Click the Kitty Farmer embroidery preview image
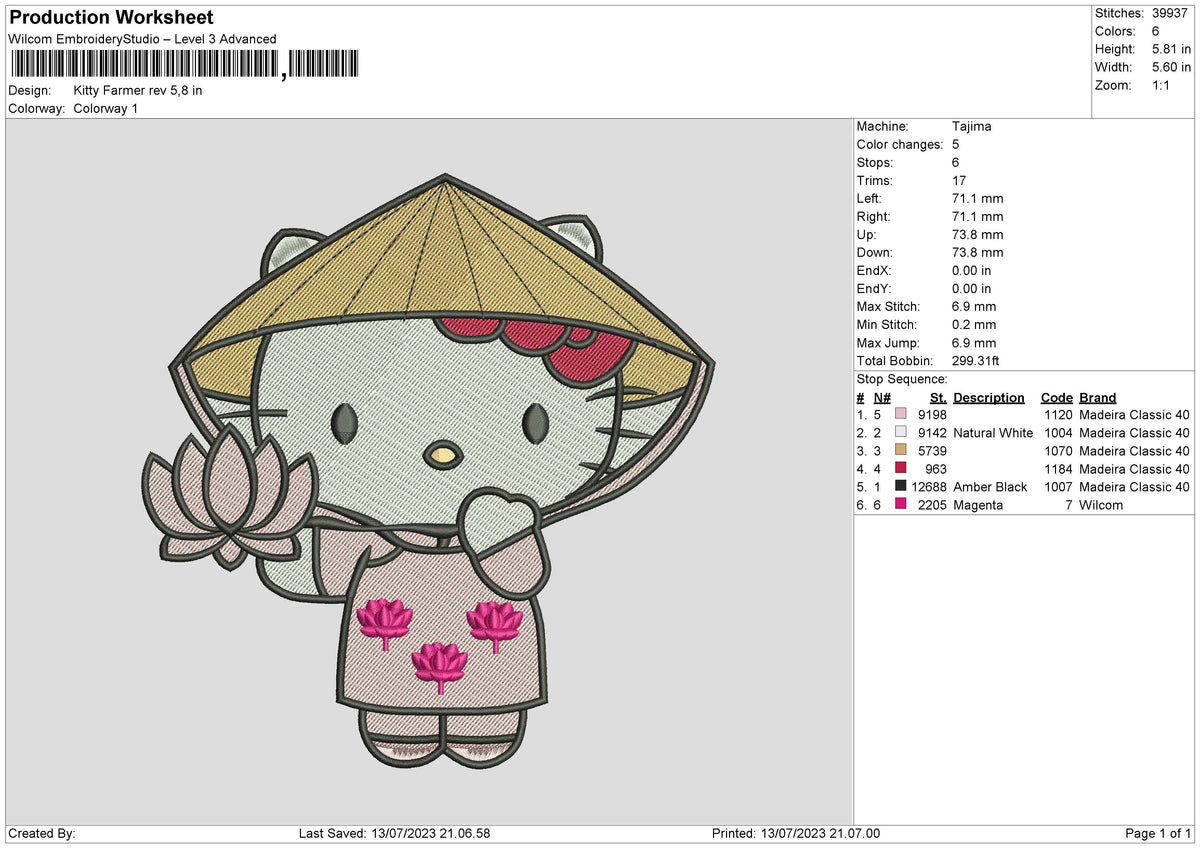Viewport: 1200px width, 848px height. point(428,470)
